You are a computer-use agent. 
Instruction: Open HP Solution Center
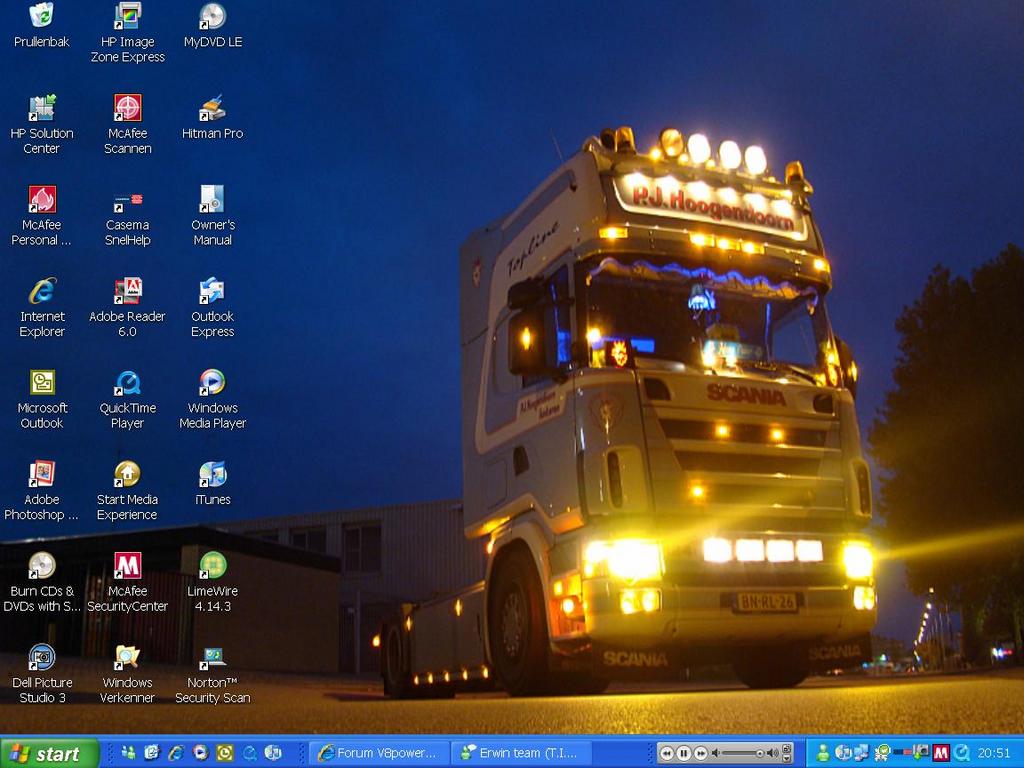coord(41,124)
